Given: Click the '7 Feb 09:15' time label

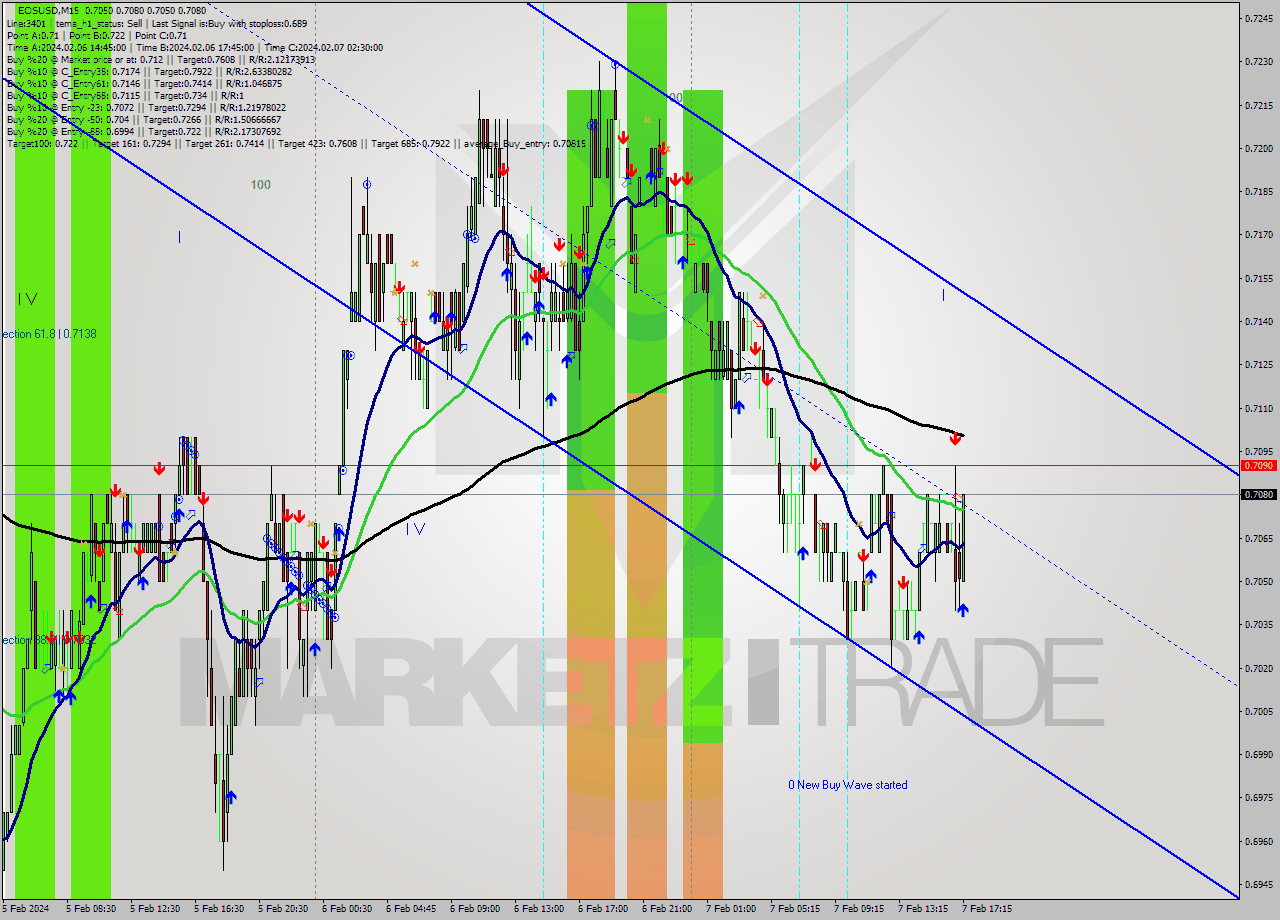Looking at the screenshot, I should point(859,909).
